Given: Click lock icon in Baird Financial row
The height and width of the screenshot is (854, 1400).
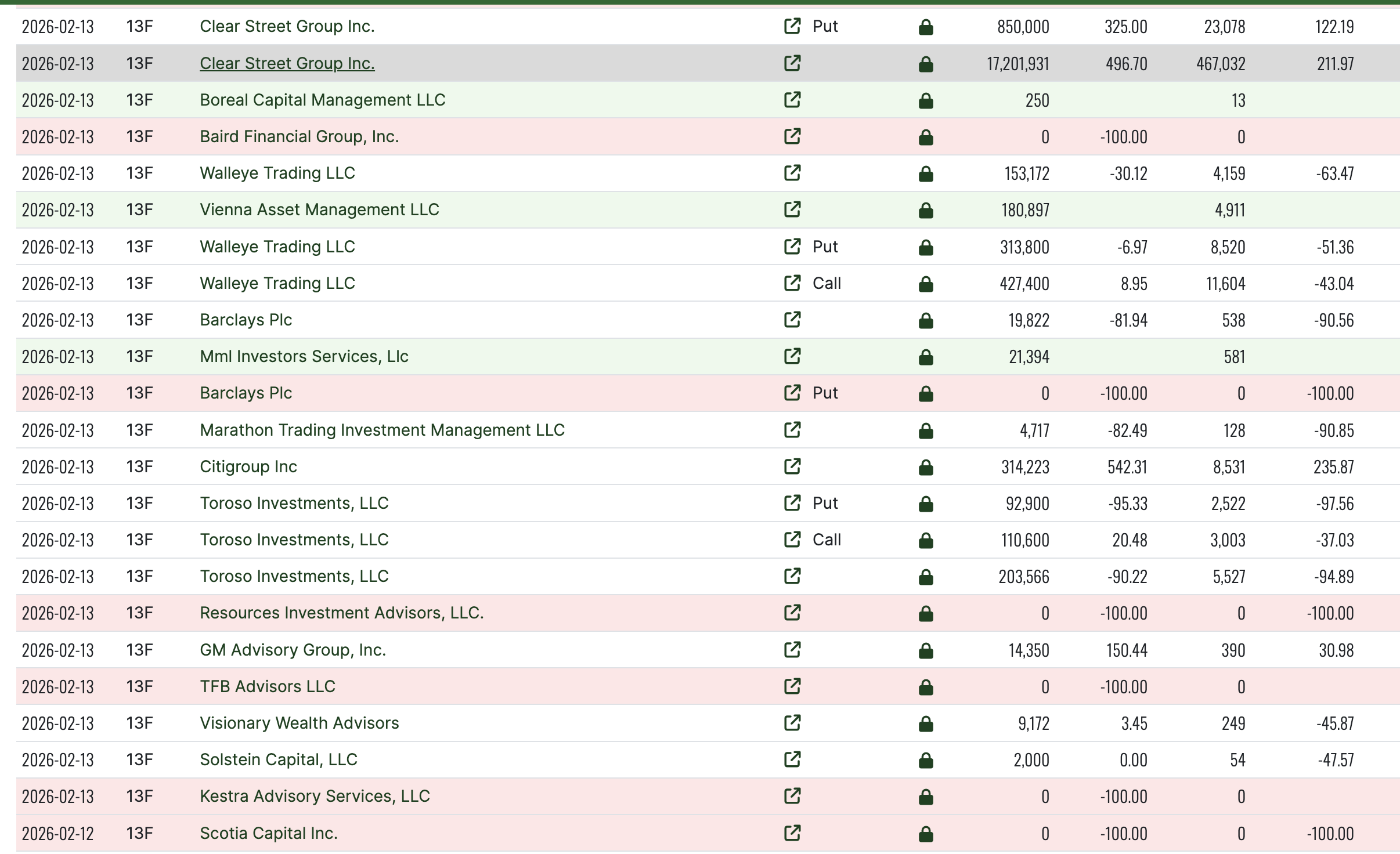Looking at the screenshot, I should [926, 137].
